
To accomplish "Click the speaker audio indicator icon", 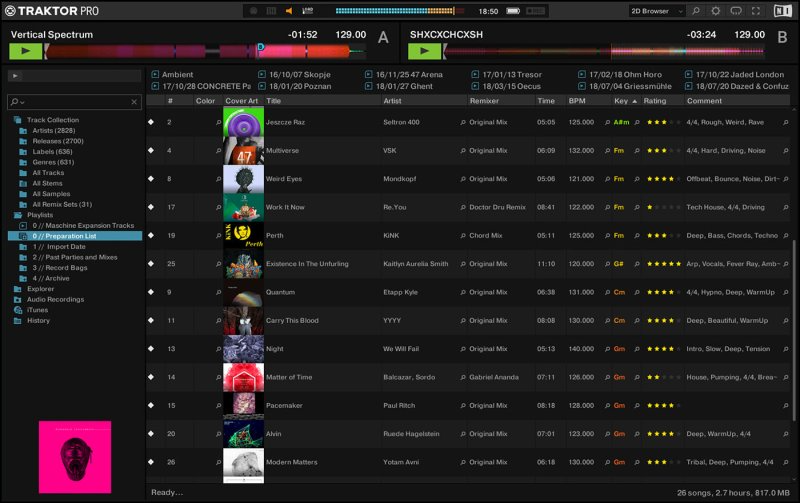I will [289, 11].
